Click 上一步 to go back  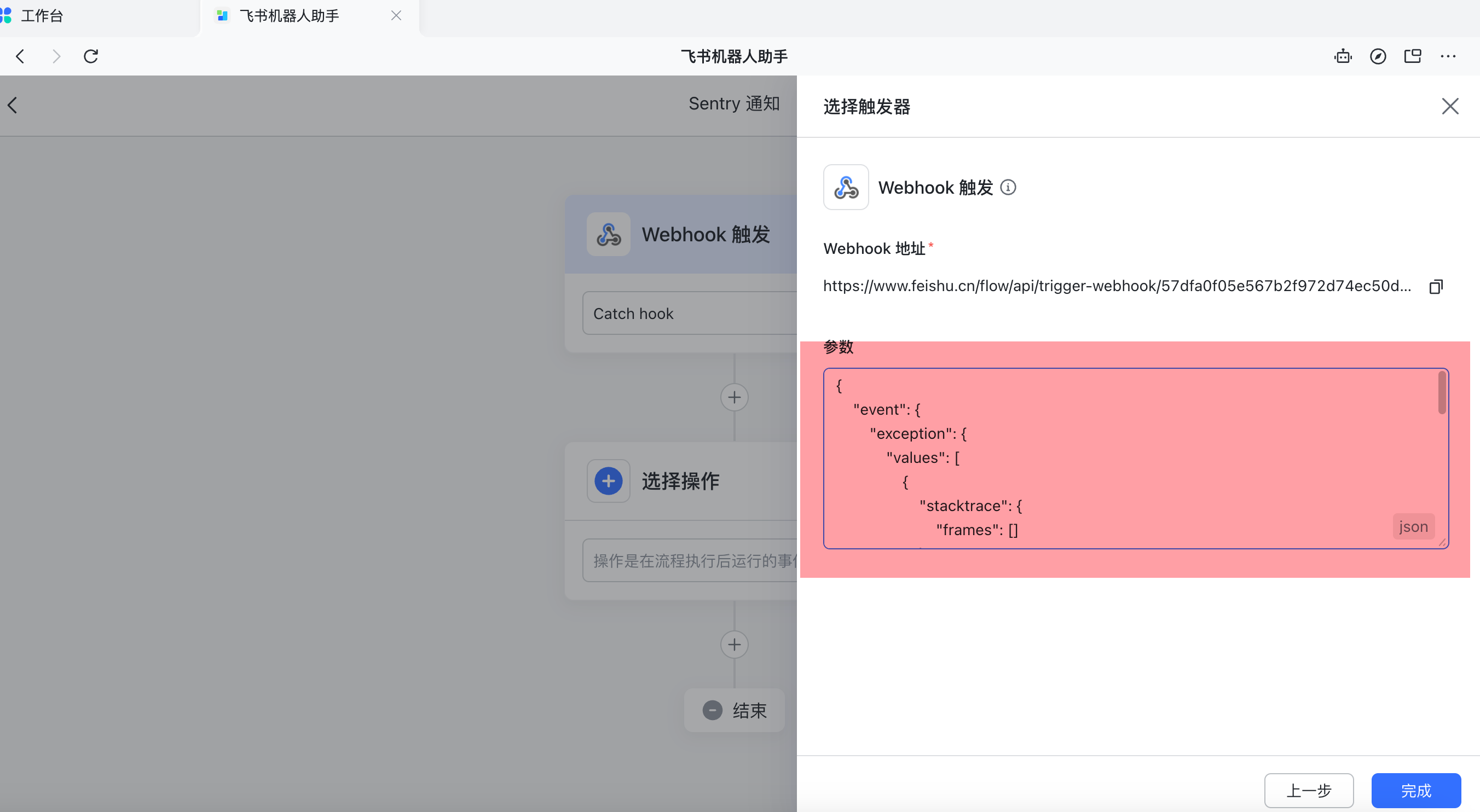[x=1309, y=791]
